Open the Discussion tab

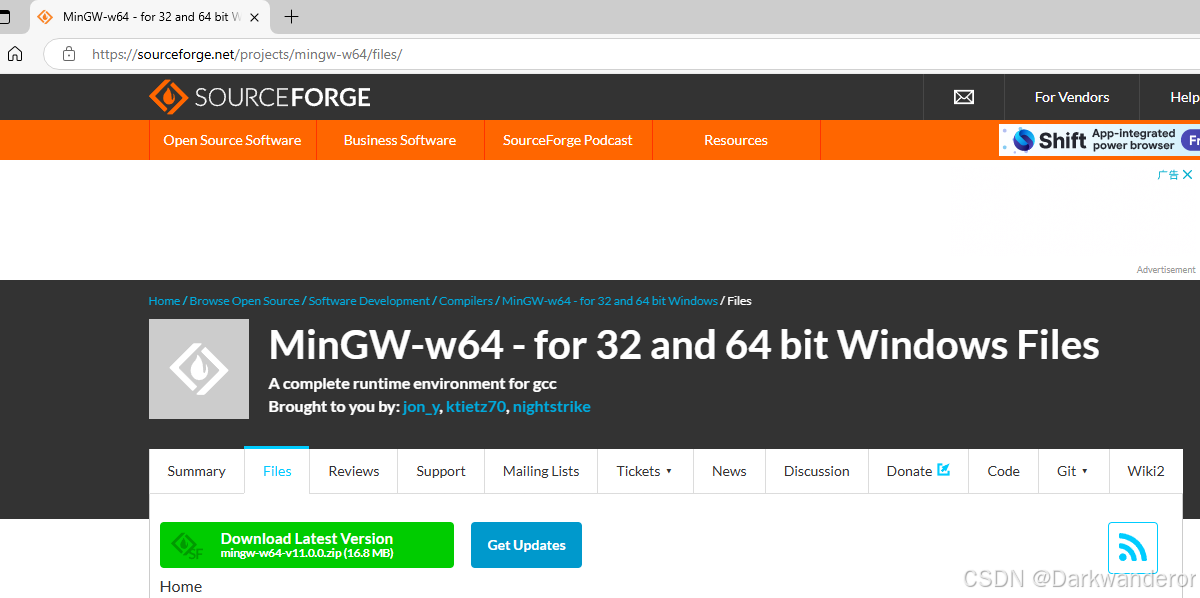coord(817,471)
